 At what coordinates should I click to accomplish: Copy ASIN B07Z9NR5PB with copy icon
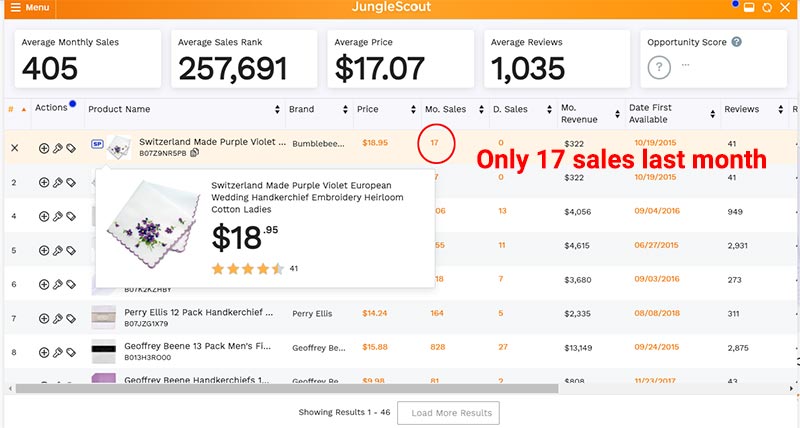tap(194, 153)
